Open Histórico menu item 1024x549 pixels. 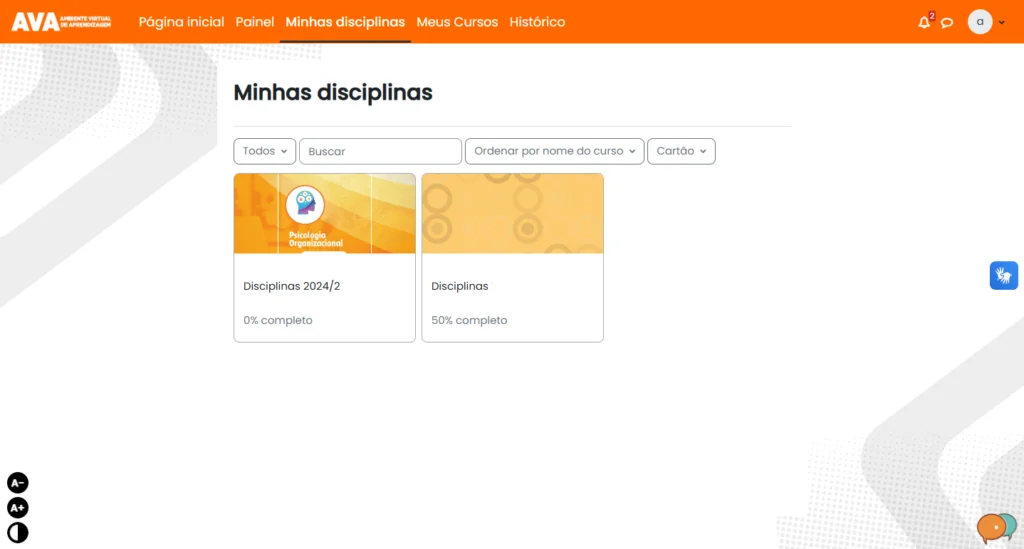[537, 22]
